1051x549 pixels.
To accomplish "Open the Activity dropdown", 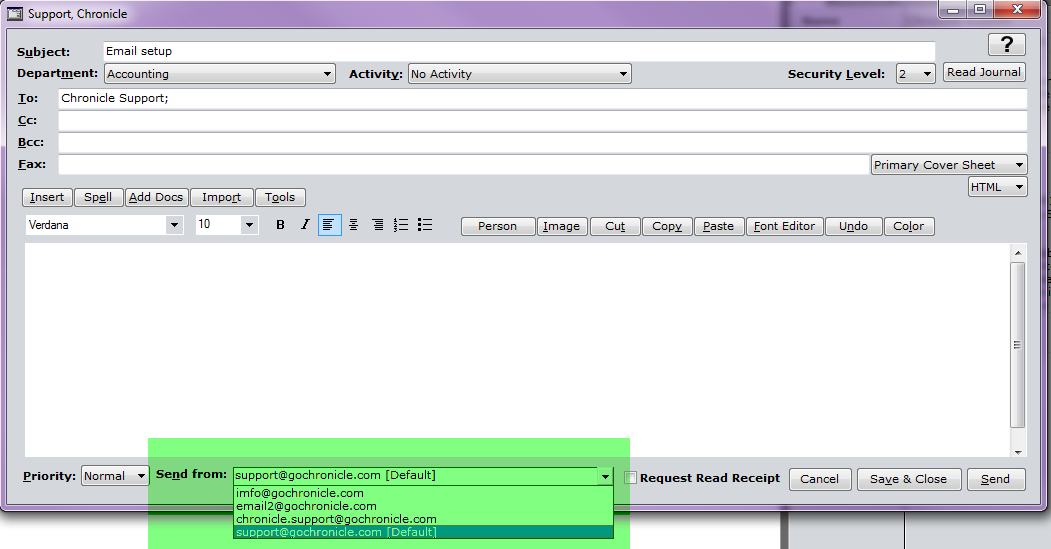I will [519, 74].
